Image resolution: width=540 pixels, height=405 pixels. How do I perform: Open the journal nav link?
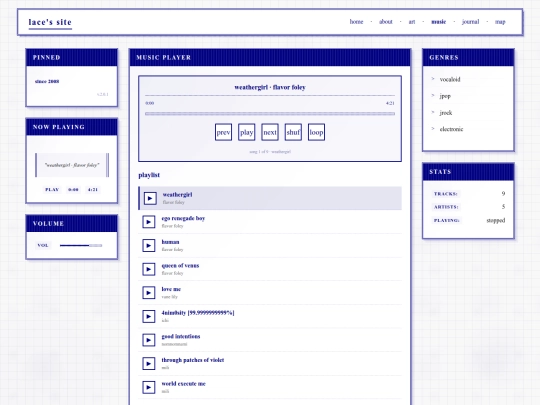tap(470, 22)
